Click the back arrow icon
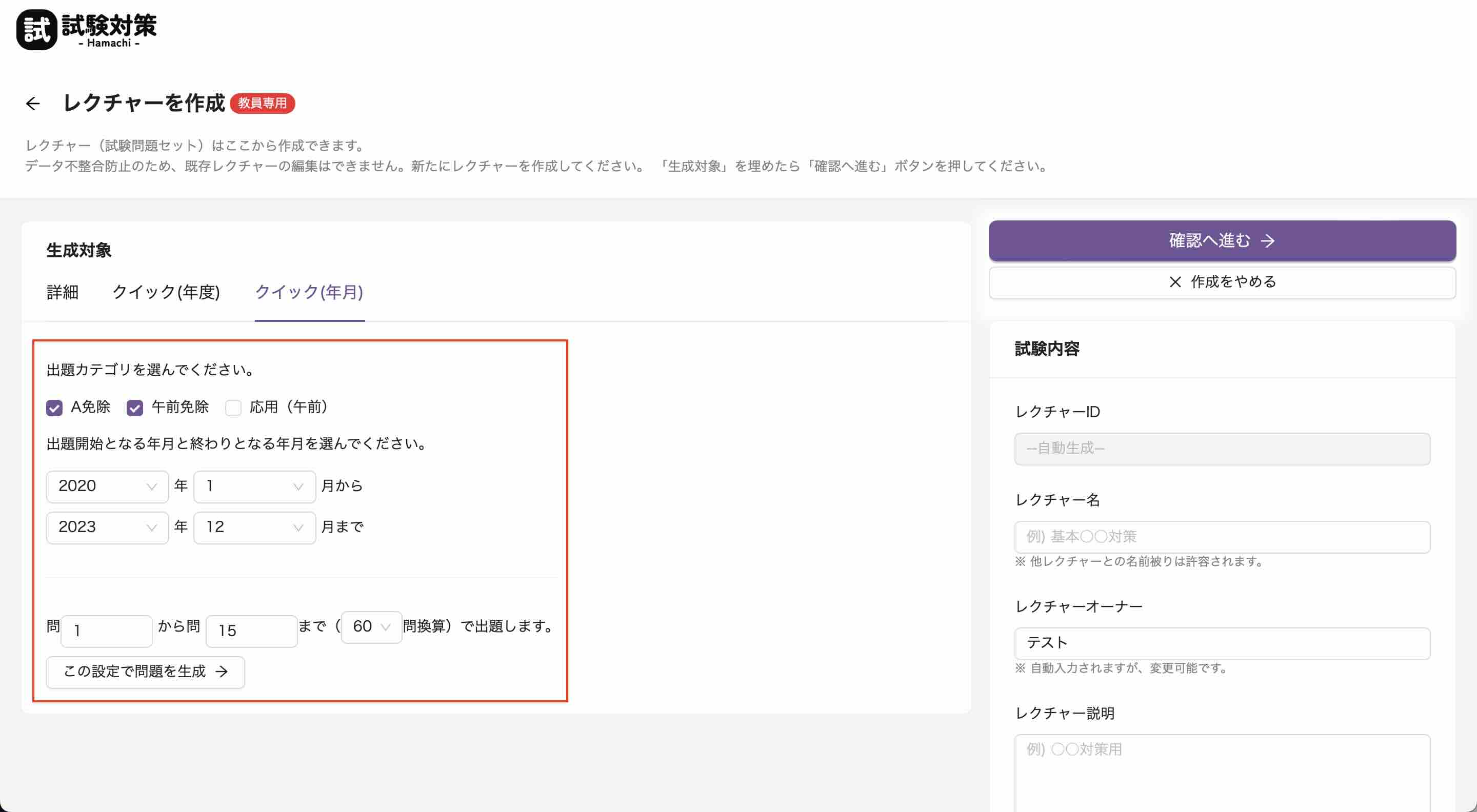The height and width of the screenshot is (812, 1477). (x=33, y=103)
